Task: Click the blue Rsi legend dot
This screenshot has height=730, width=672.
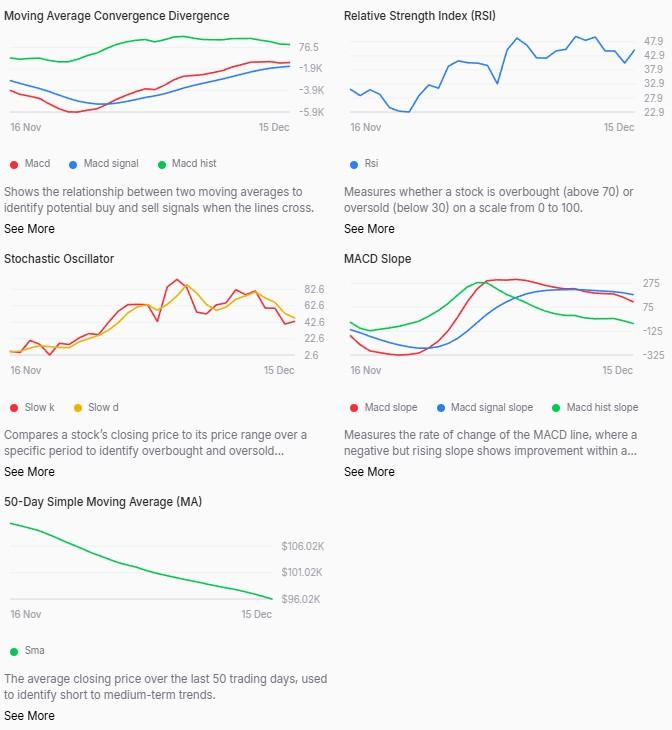Action: [354, 164]
